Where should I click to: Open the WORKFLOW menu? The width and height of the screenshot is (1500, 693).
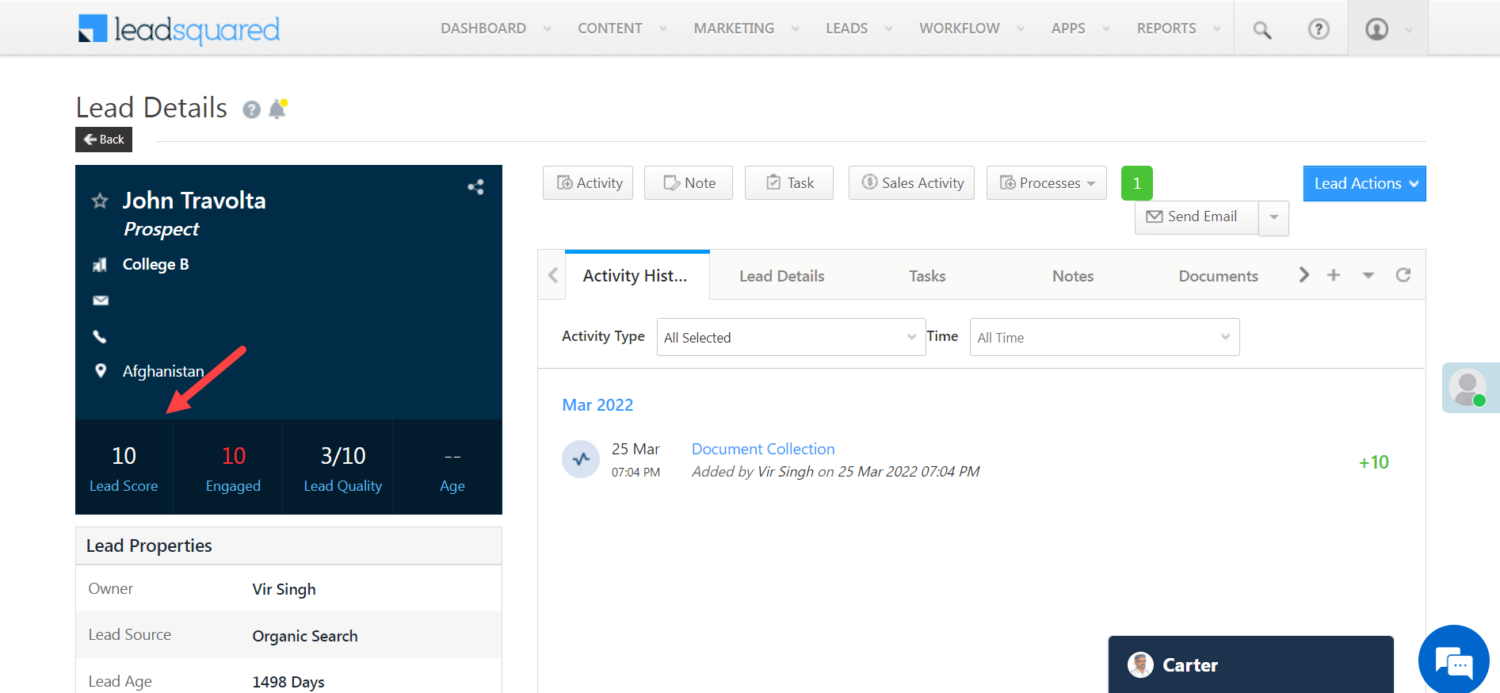[x=959, y=28]
